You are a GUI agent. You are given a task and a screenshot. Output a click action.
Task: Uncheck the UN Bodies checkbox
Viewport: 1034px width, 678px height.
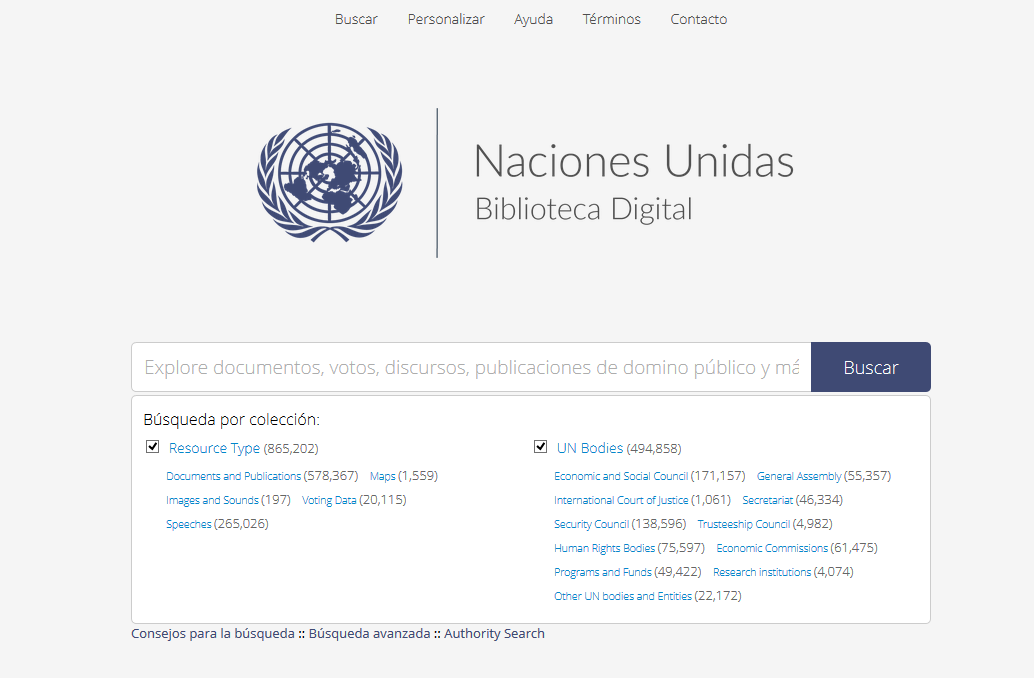540,447
